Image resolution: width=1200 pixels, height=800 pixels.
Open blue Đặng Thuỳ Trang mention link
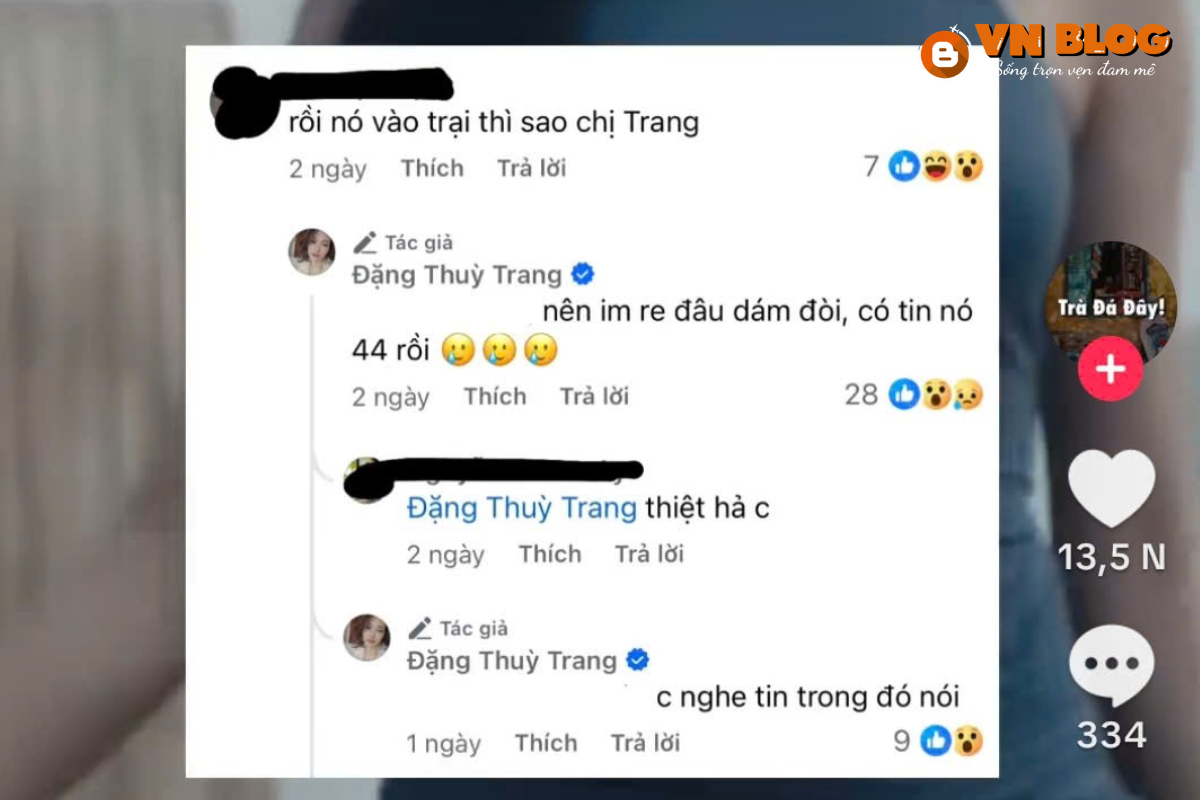click(522, 509)
